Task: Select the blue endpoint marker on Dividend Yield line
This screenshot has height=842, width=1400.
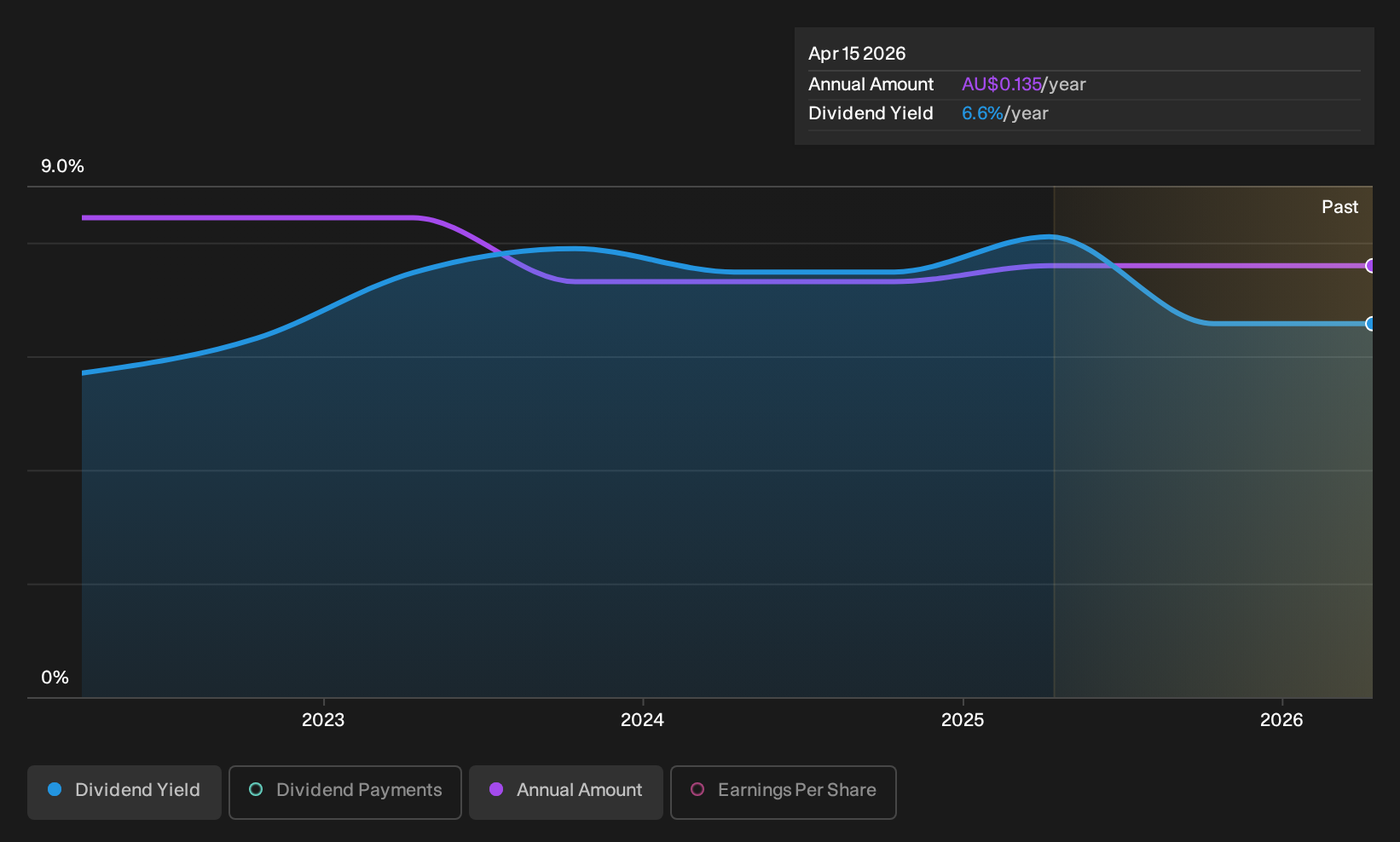Action: [x=1370, y=324]
